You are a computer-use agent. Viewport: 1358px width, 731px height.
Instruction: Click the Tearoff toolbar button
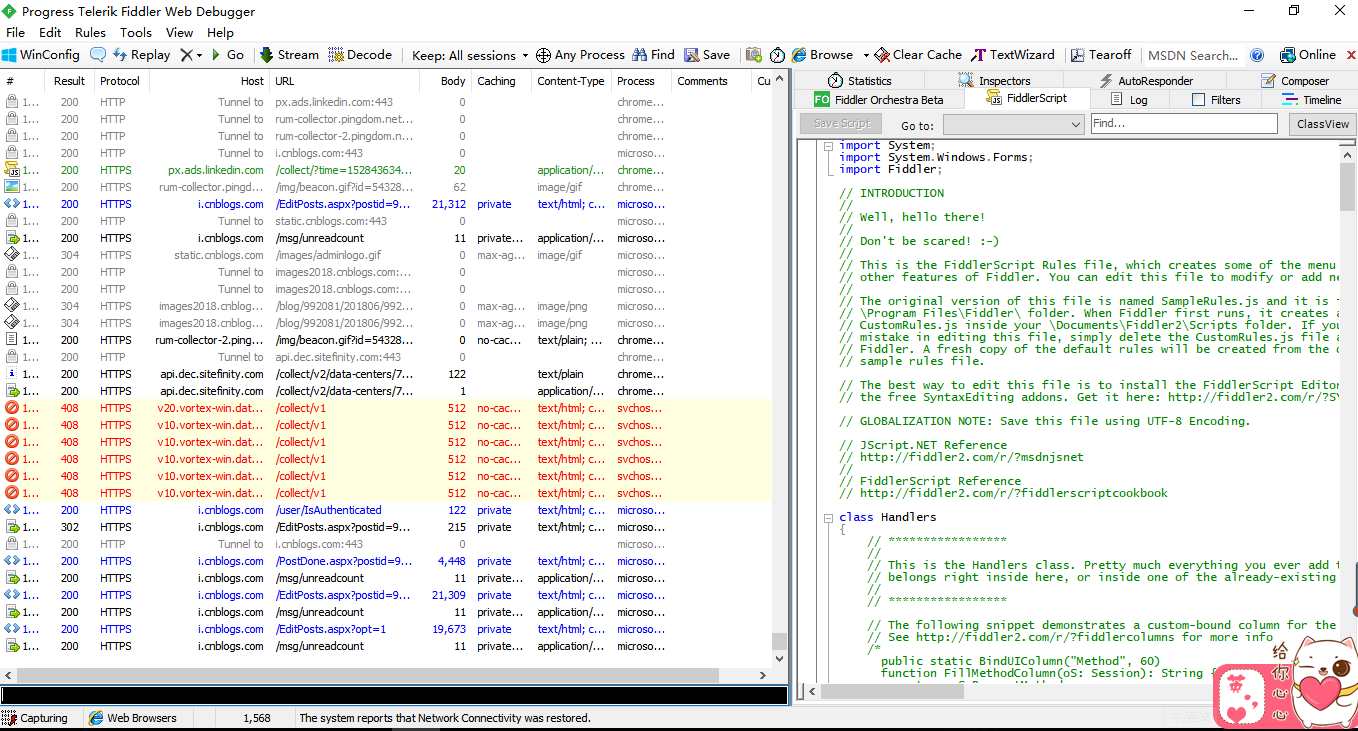coord(1100,55)
